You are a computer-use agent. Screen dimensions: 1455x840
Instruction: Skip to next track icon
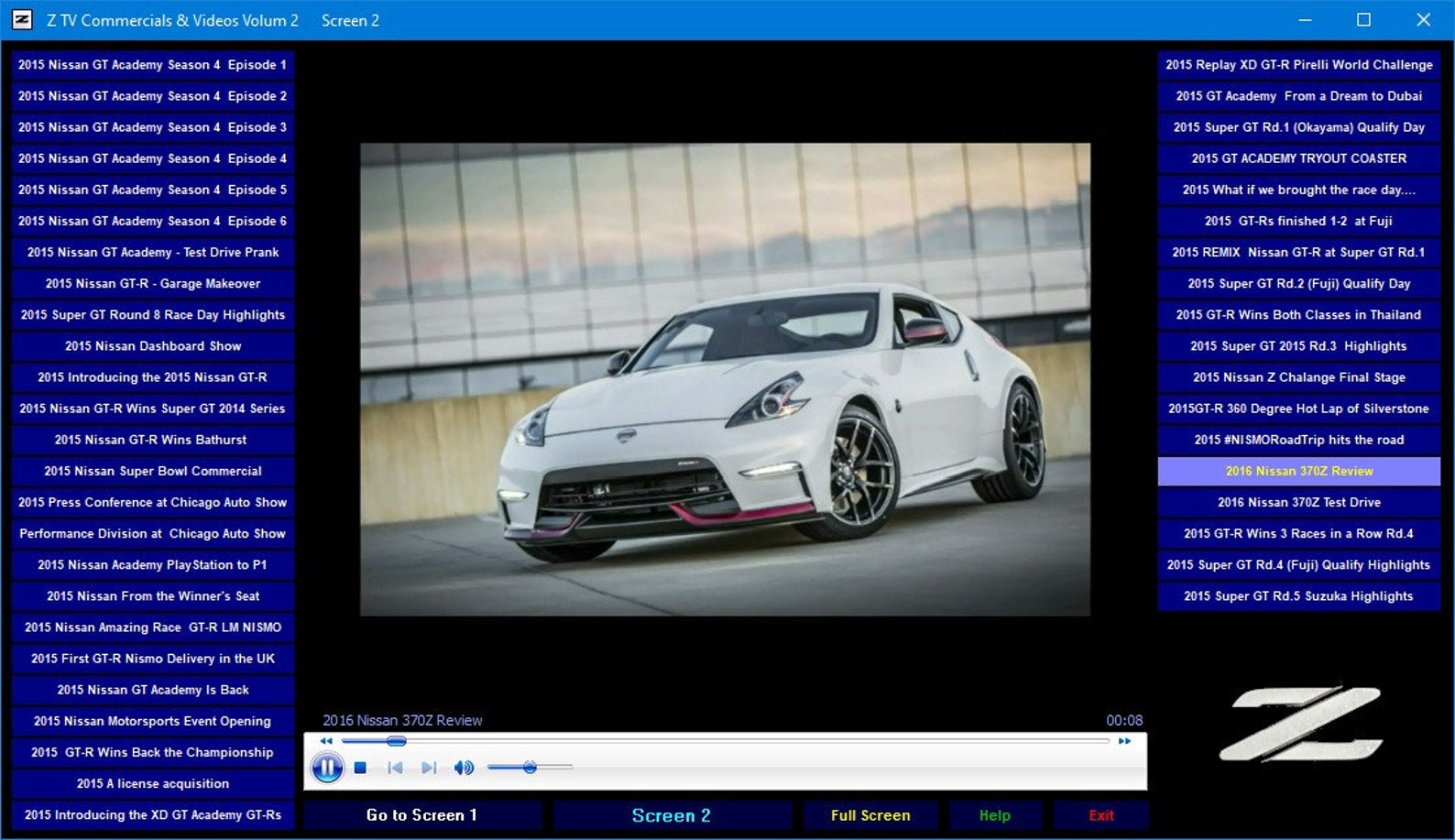click(429, 768)
